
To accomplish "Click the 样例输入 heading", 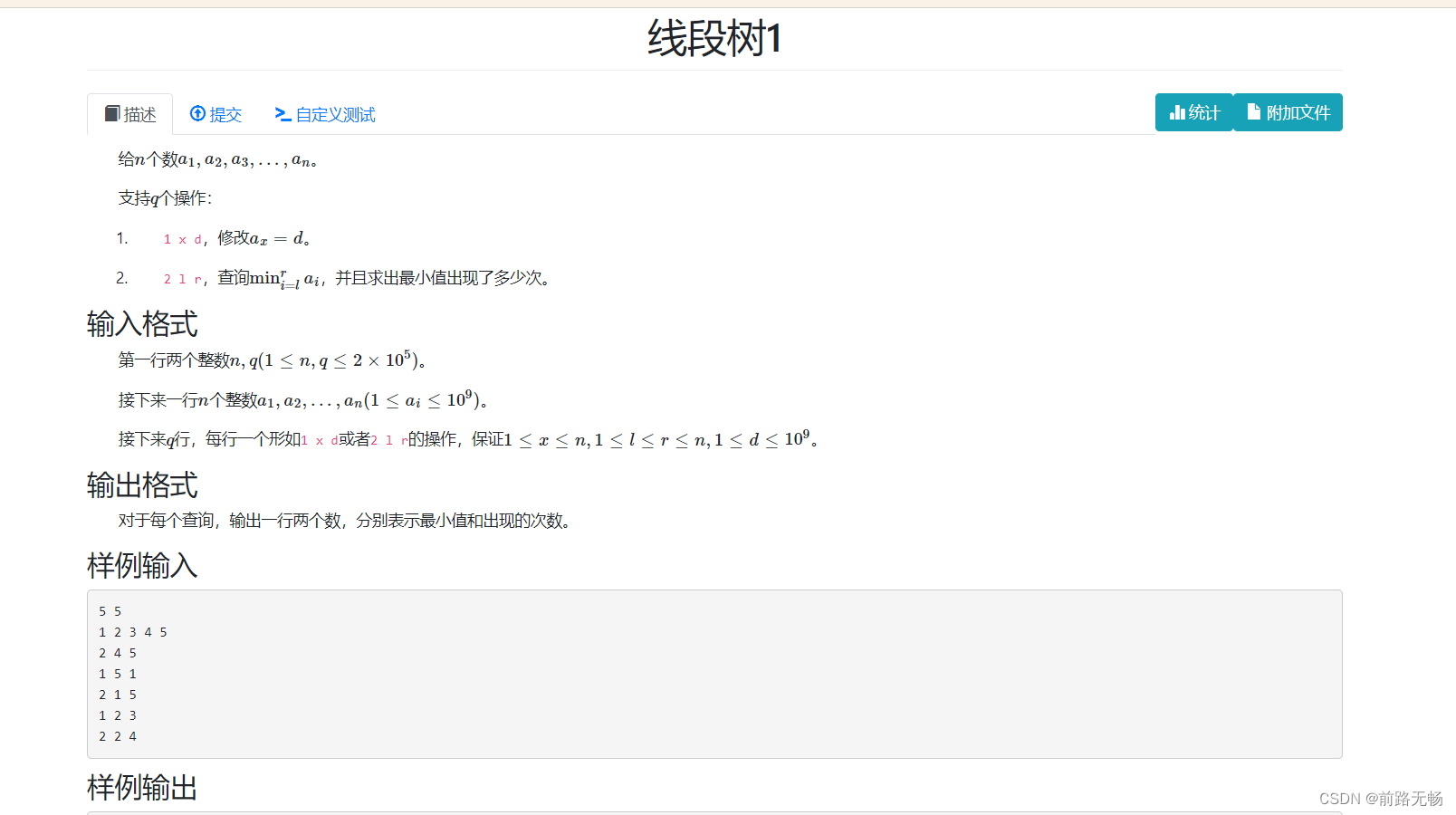I will [x=142, y=565].
